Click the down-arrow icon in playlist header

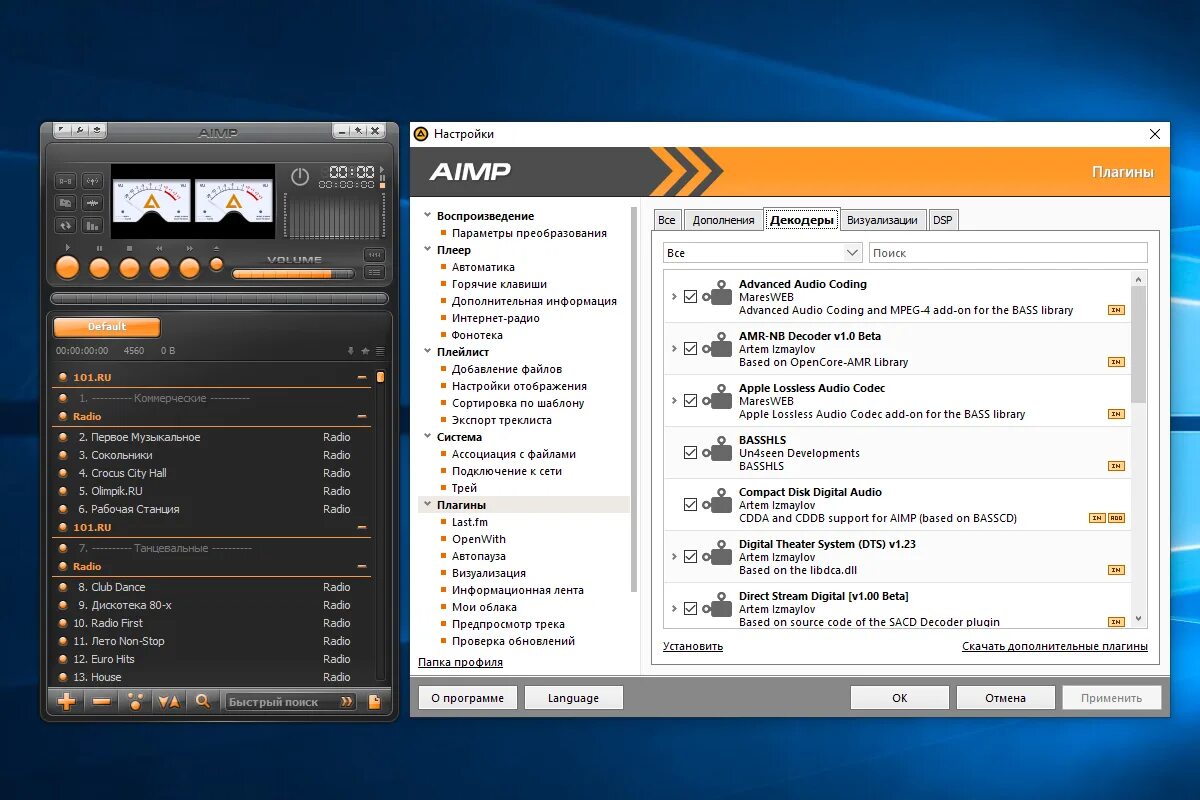coord(350,351)
